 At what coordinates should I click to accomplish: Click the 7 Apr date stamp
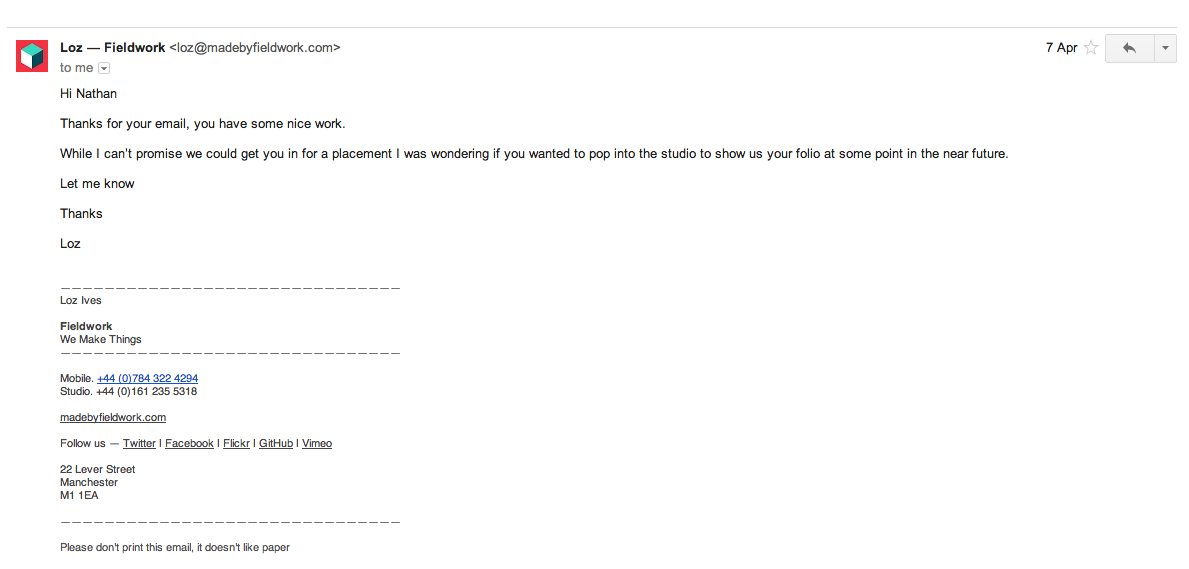[1061, 48]
